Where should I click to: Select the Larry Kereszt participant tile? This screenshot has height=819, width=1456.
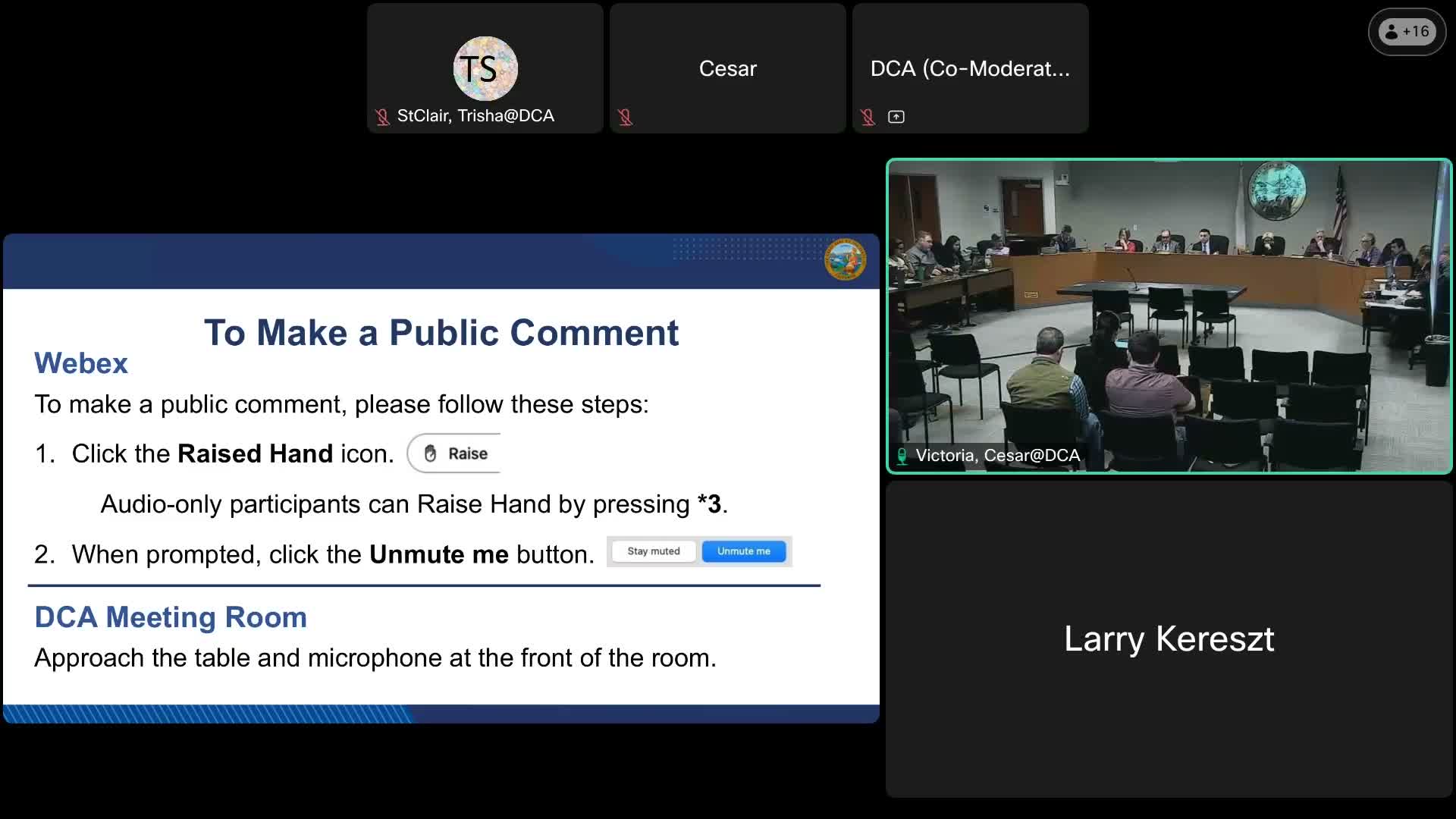click(1169, 639)
